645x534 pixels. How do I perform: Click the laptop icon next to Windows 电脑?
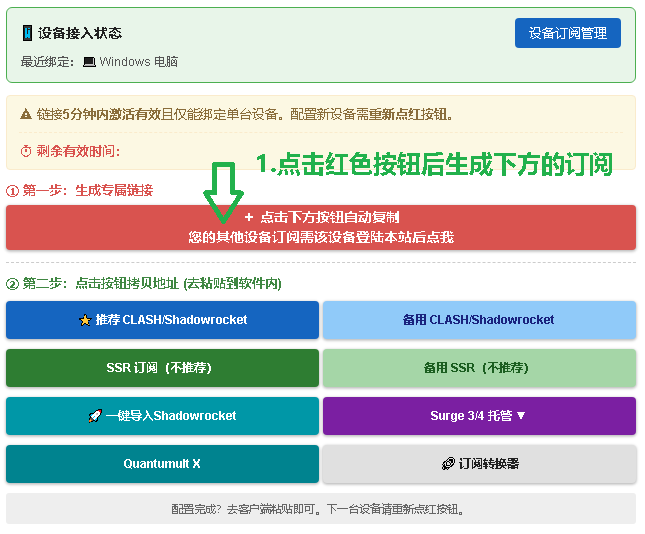click(x=89, y=62)
